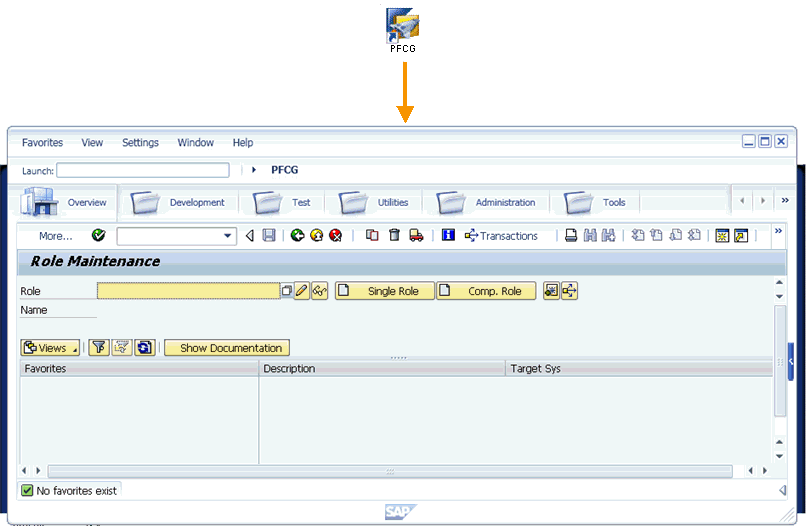The width and height of the screenshot is (807, 526).
Task: Switch to the Utilities tab
Action: (x=374, y=202)
